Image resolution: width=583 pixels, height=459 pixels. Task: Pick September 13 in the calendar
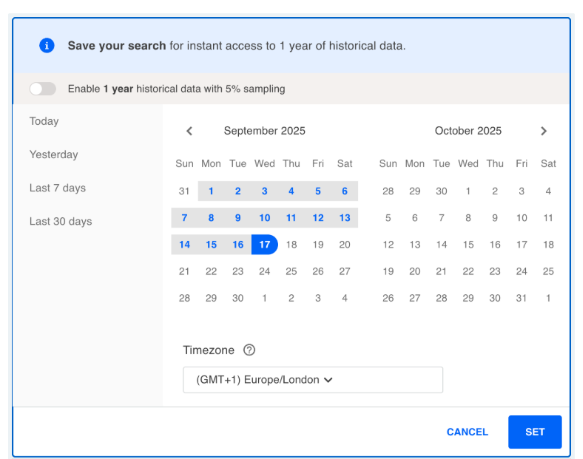(345, 218)
